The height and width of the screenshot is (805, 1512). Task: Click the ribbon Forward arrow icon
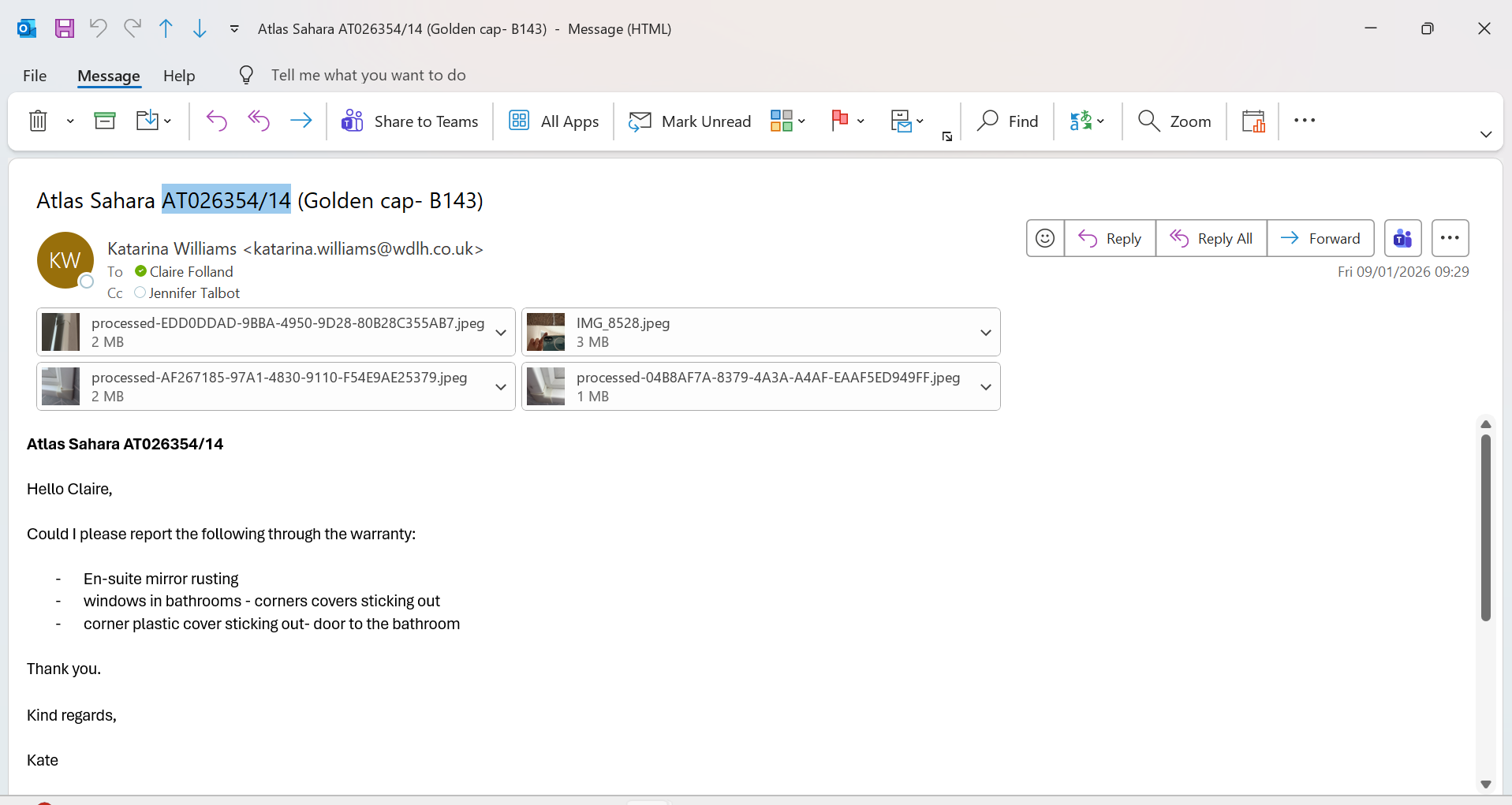coord(301,121)
